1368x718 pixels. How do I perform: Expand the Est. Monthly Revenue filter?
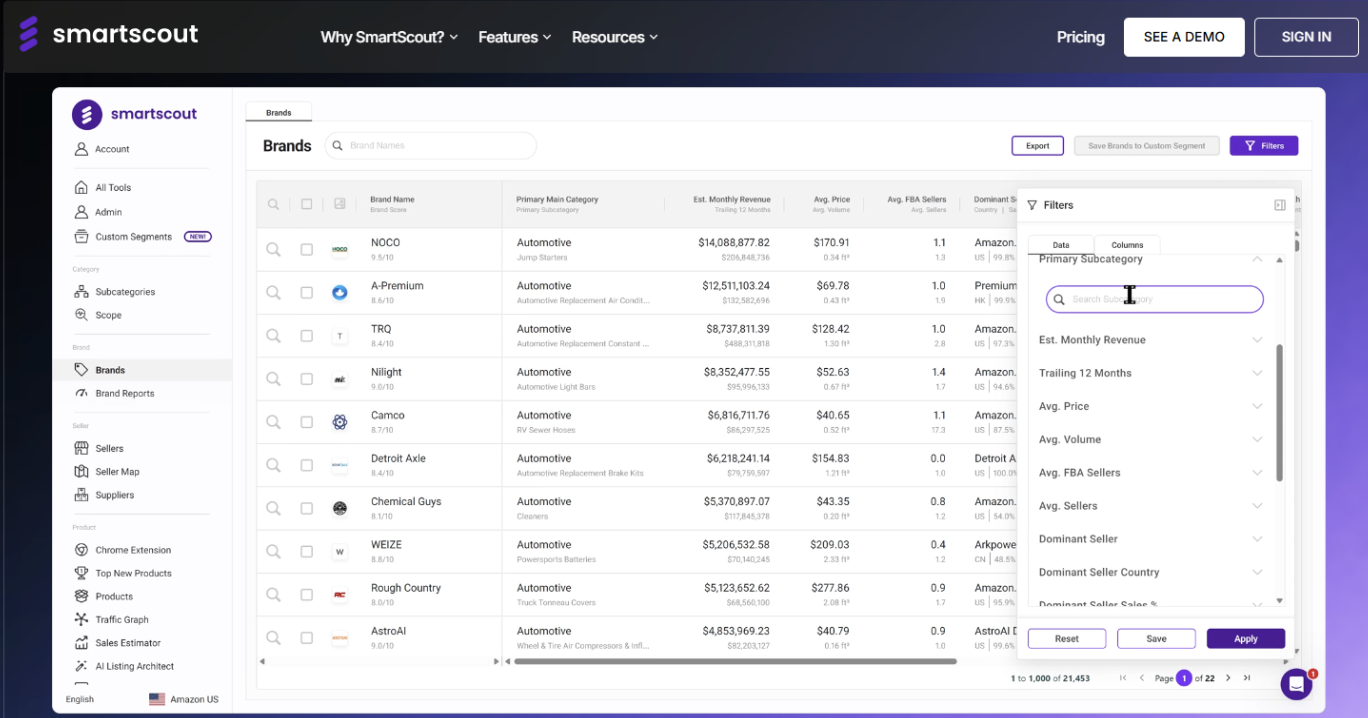click(1257, 340)
